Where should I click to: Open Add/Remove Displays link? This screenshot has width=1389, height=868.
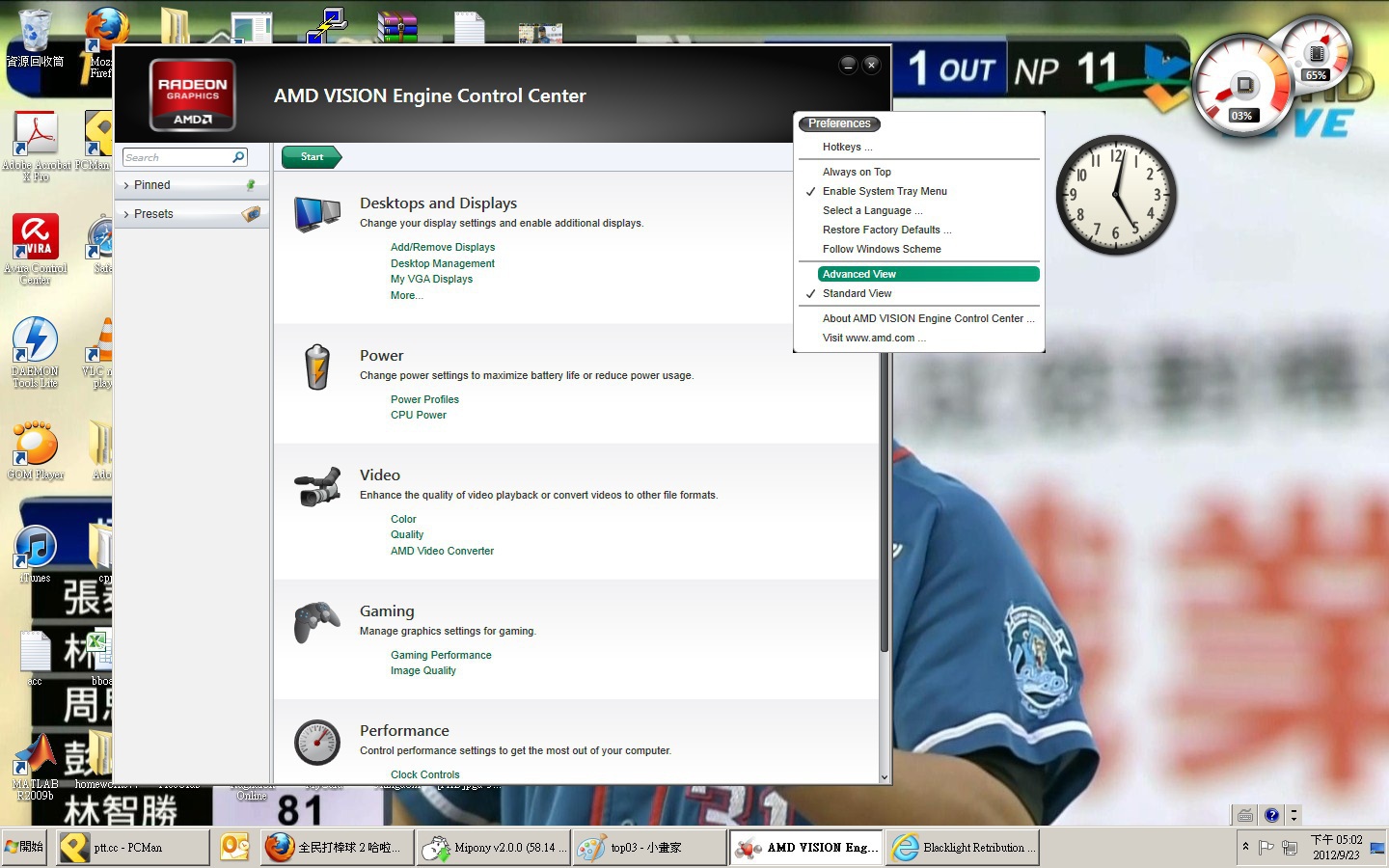pyautogui.click(x=443, y=247)
